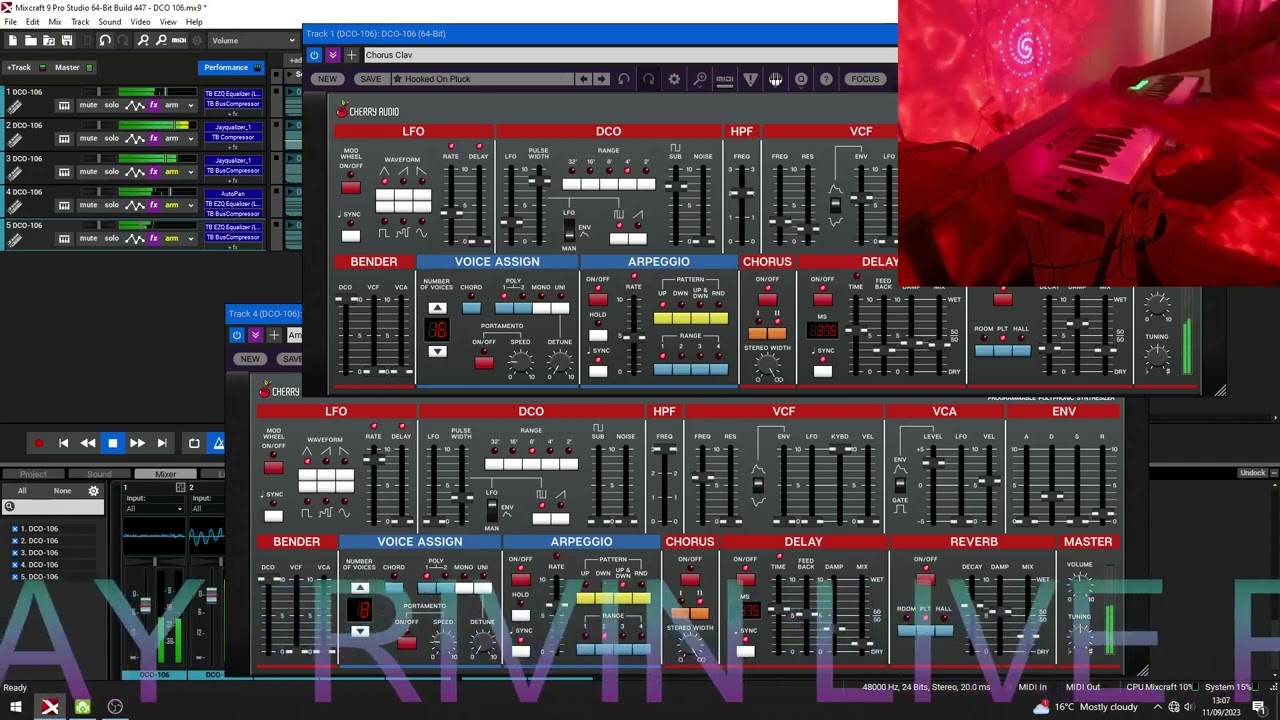Open Hooked On Pluck preset selector
The image size is (1280, 720).
click(483, 79)
